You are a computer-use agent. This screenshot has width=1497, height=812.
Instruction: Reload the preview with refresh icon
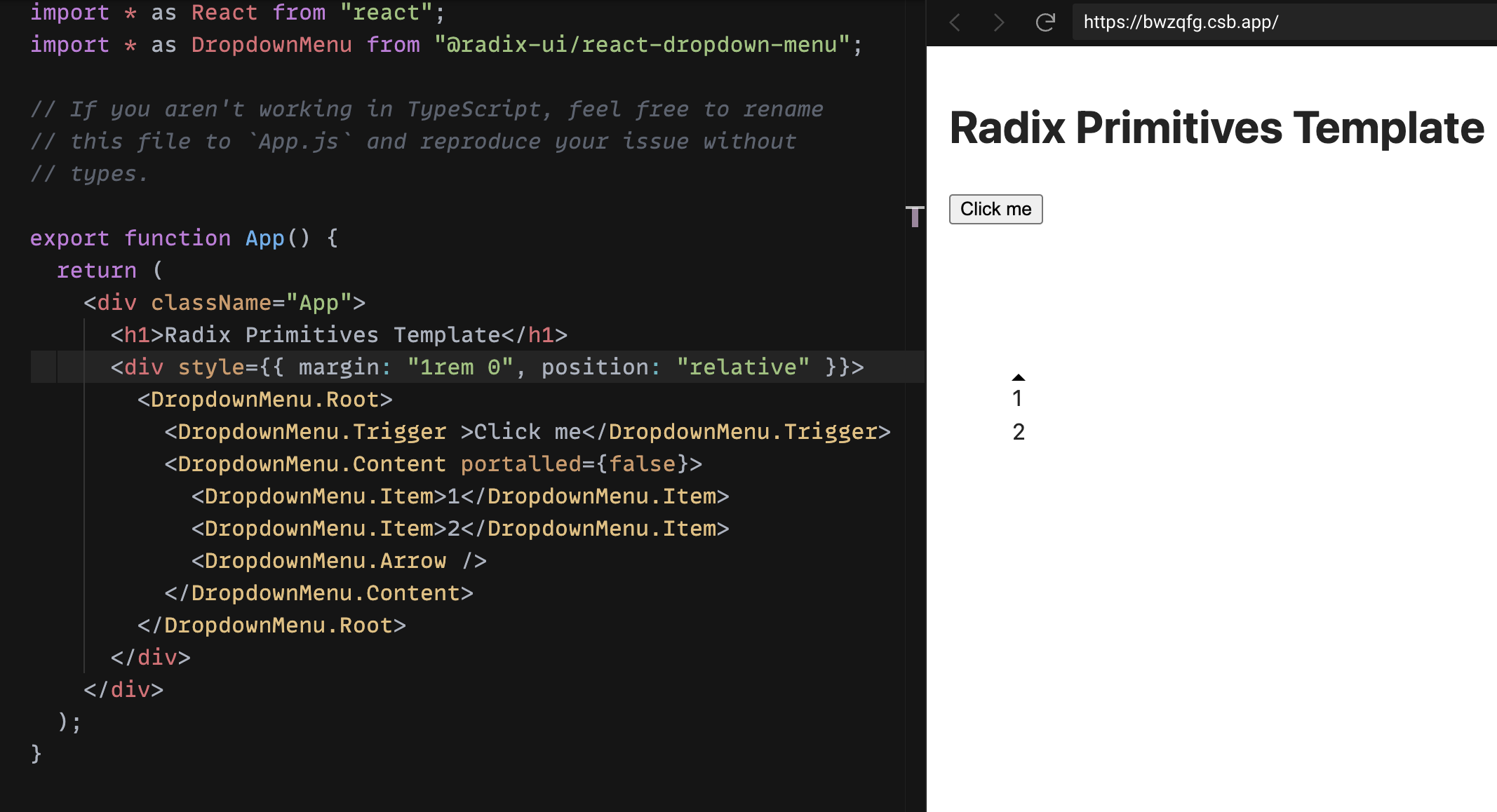pyautogui.click(x=1045, y=22)
